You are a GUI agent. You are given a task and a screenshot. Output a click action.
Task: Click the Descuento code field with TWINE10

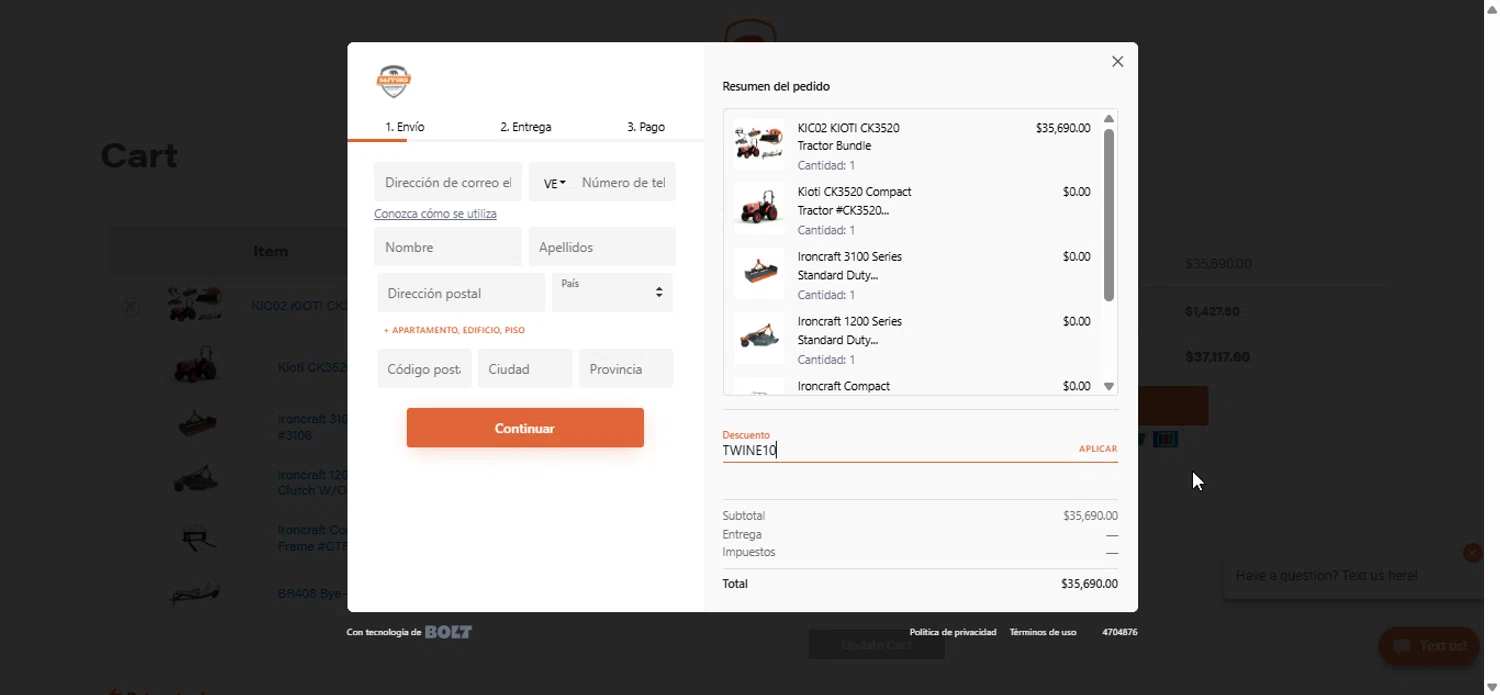click(895, 450)
